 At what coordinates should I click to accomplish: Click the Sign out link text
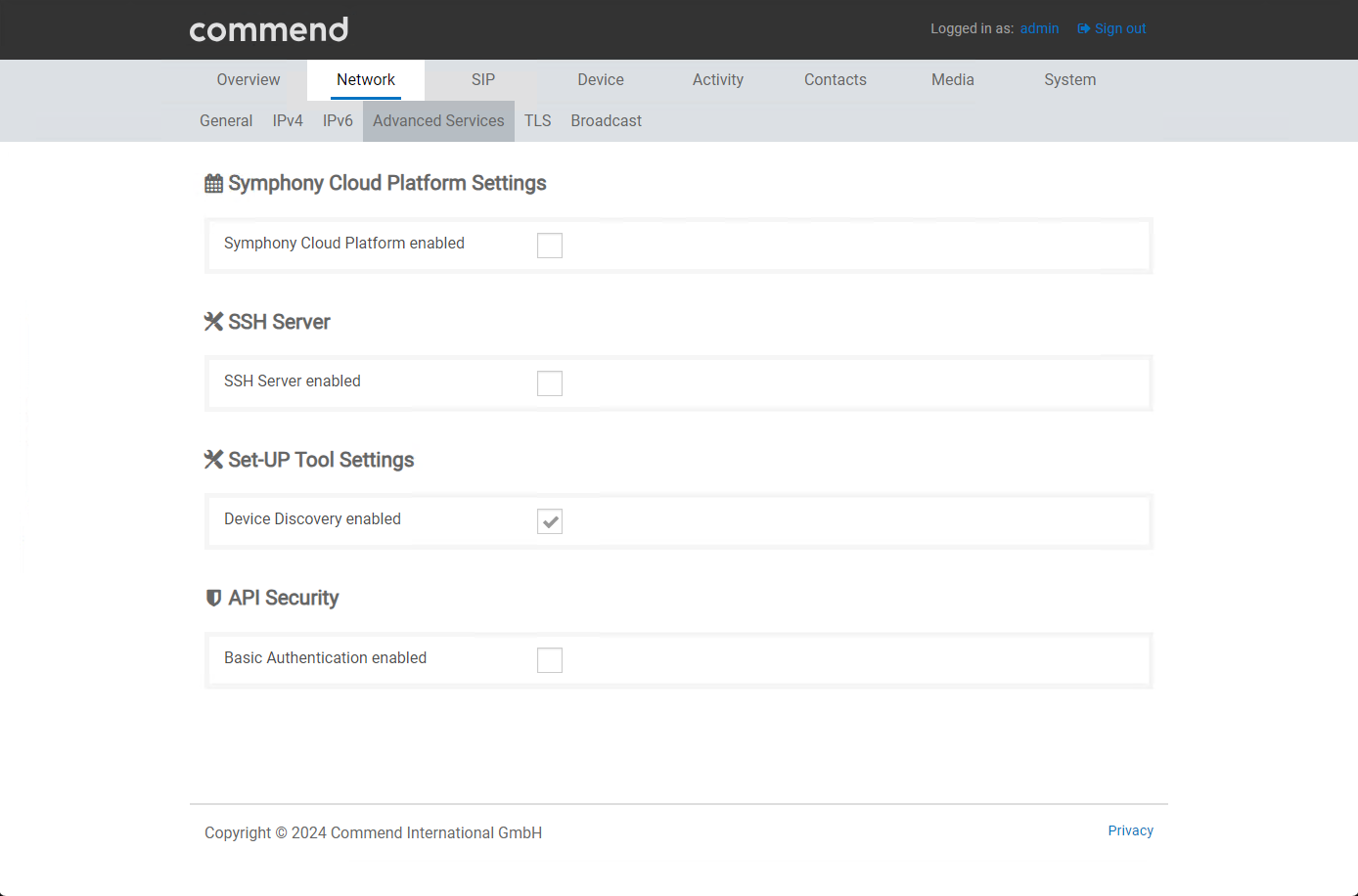click(1120, 28)
